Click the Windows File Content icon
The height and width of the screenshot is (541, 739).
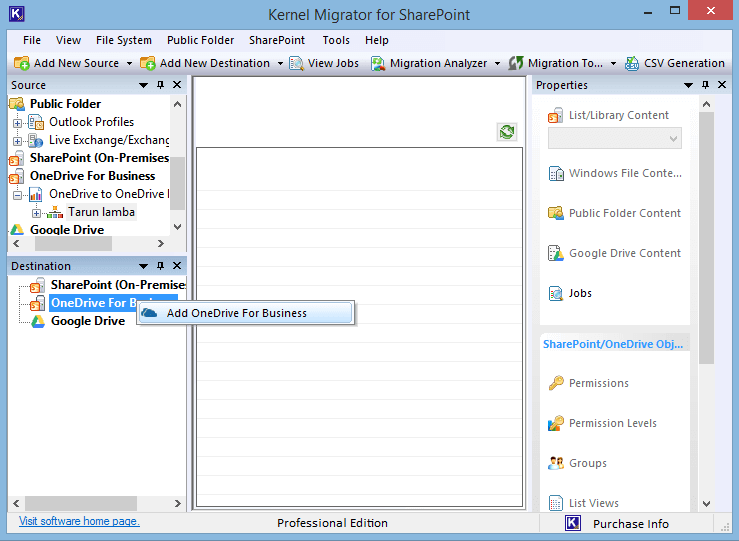coord(556,173)
